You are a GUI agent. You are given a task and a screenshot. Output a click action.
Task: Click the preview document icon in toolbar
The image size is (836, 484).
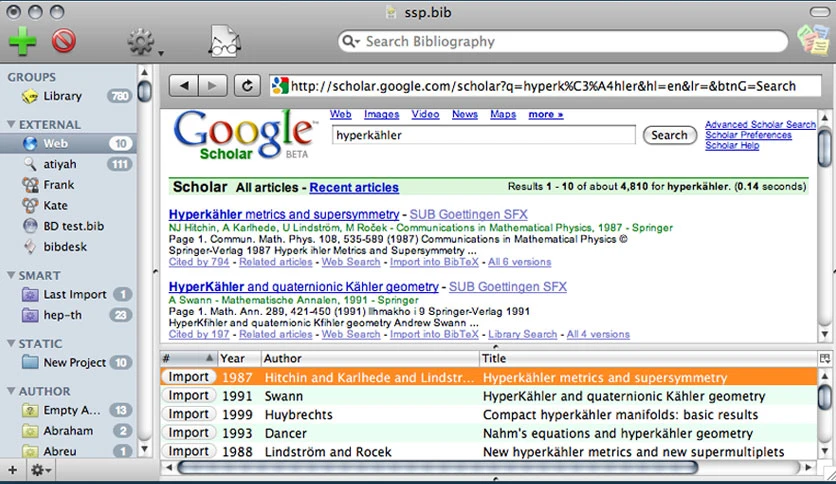tap(223, 41)
